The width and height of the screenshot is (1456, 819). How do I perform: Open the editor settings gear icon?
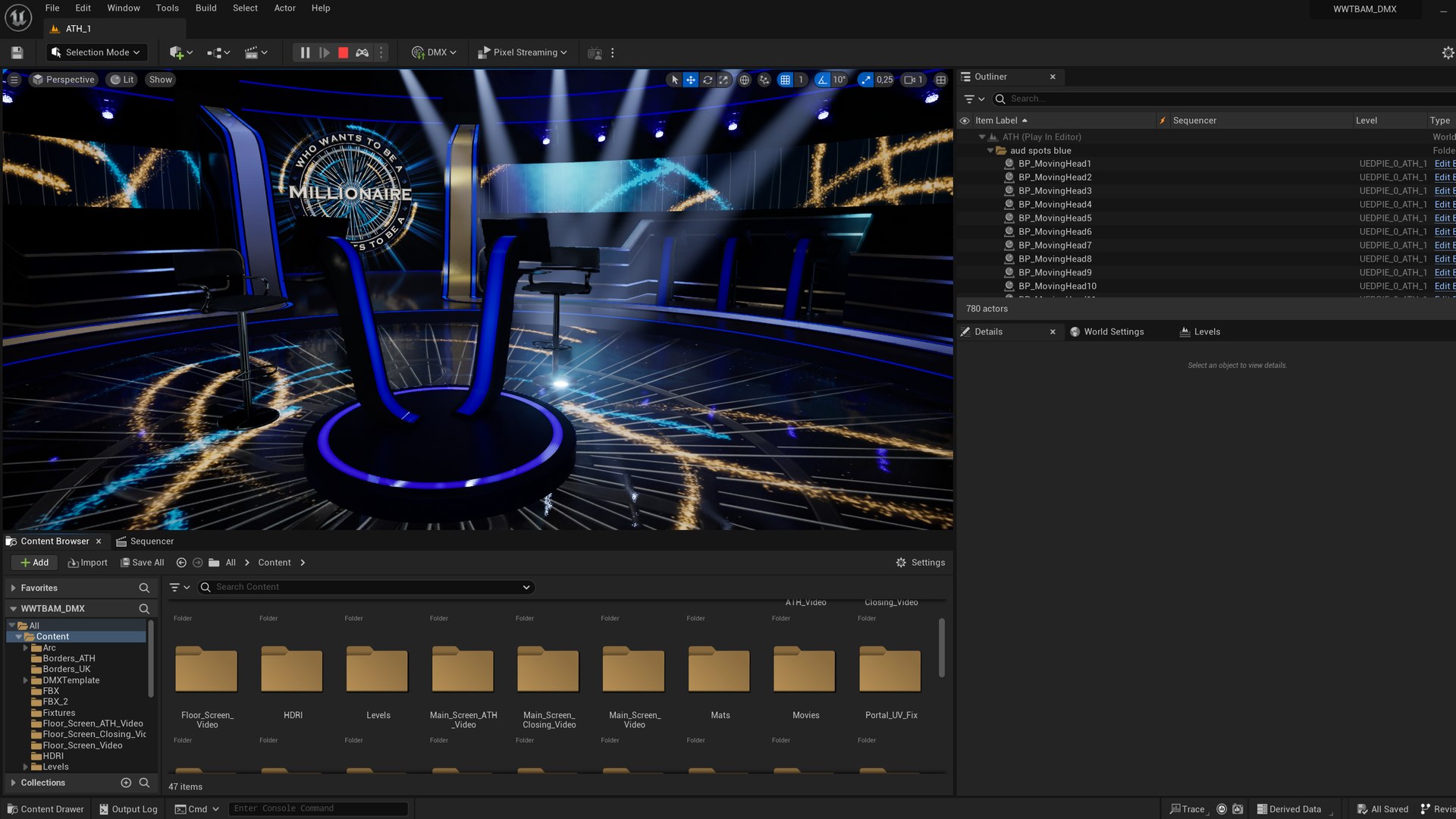tap(1448, 52)
